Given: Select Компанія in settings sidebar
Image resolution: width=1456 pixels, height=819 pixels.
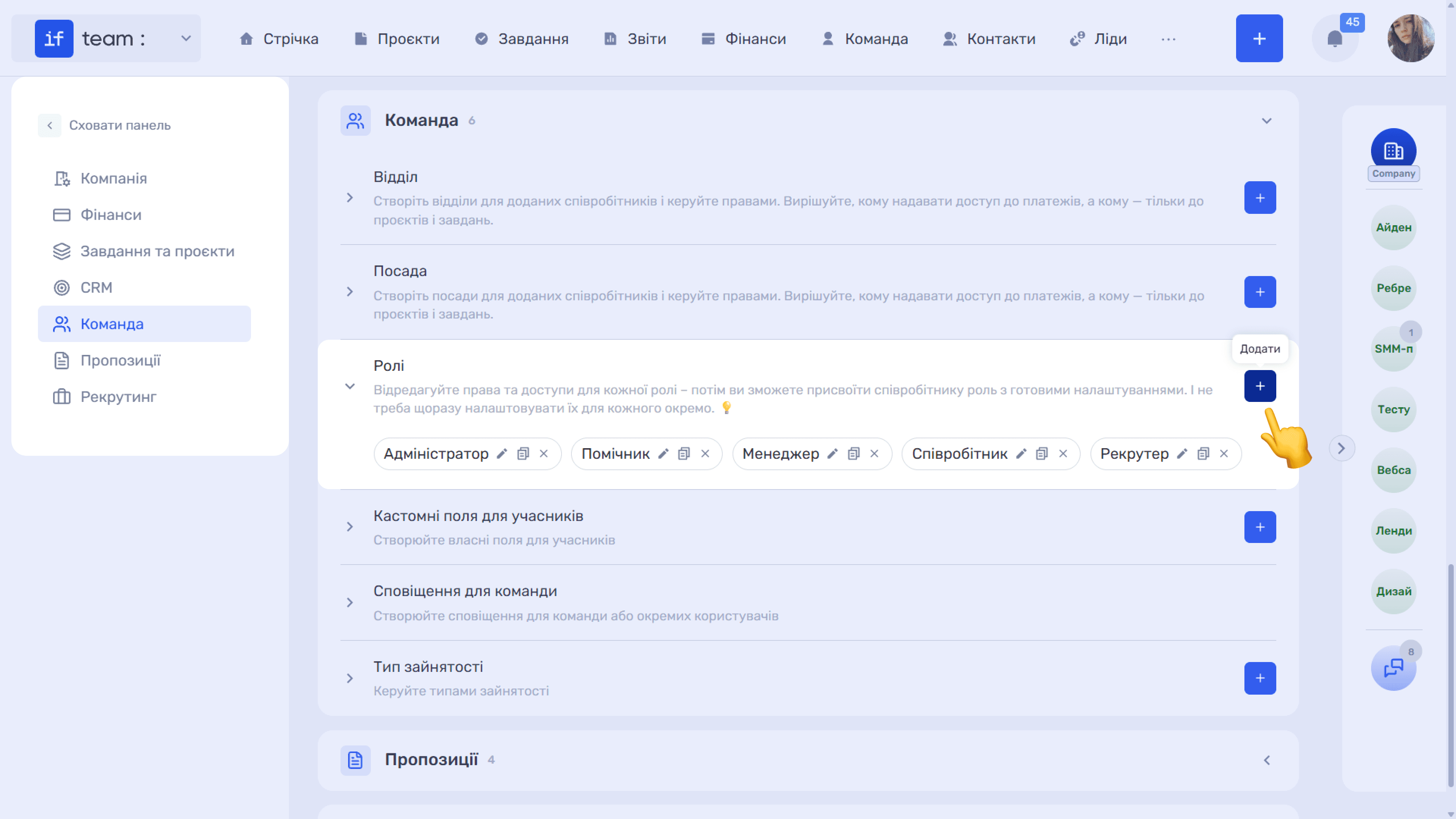Looking at the screenshot, I should point(144,179).
